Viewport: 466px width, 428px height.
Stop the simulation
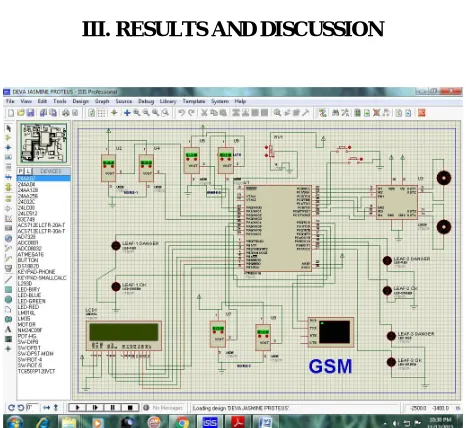click(130, 407)
